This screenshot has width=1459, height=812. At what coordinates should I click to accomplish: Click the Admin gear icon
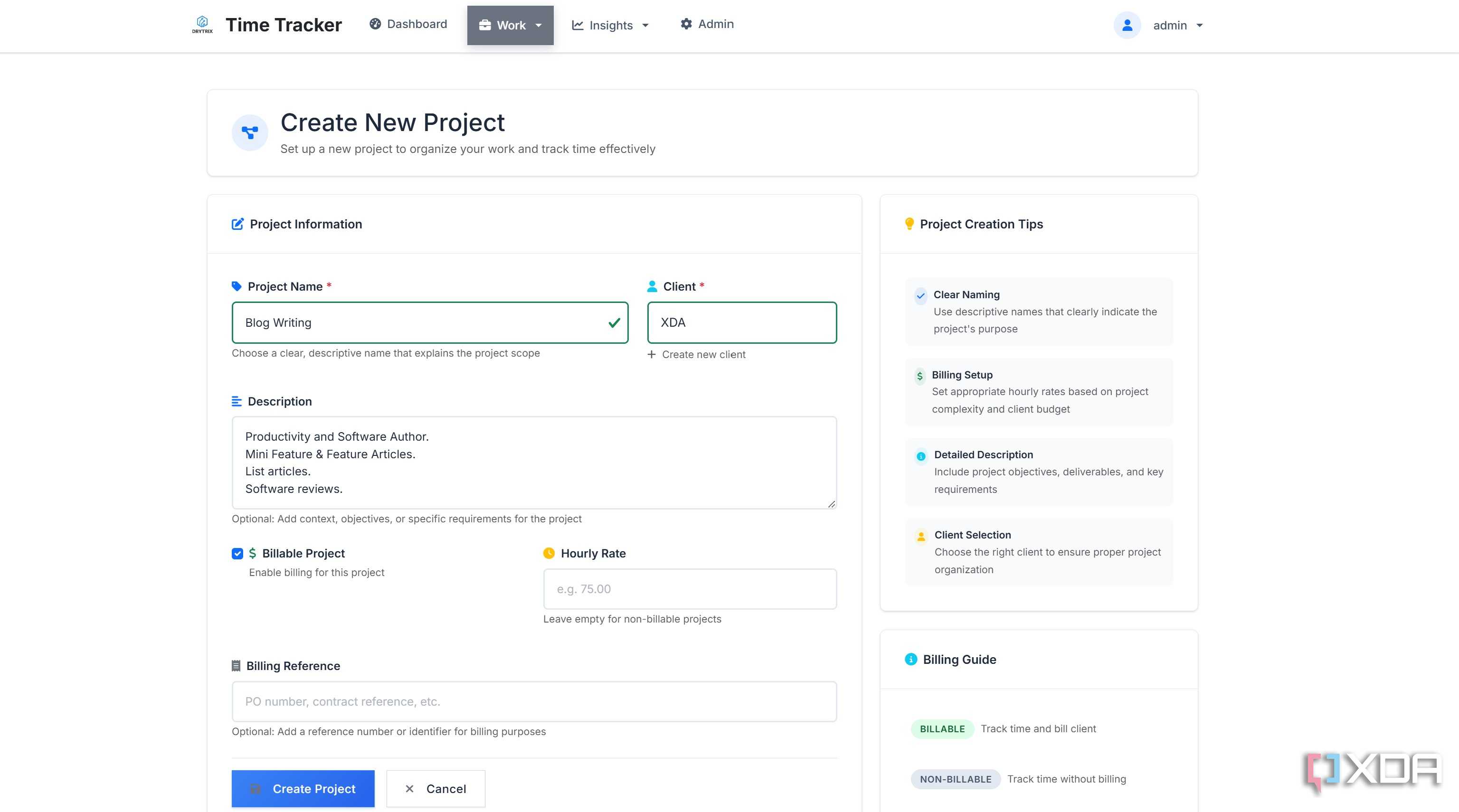[x=686, y=24]
